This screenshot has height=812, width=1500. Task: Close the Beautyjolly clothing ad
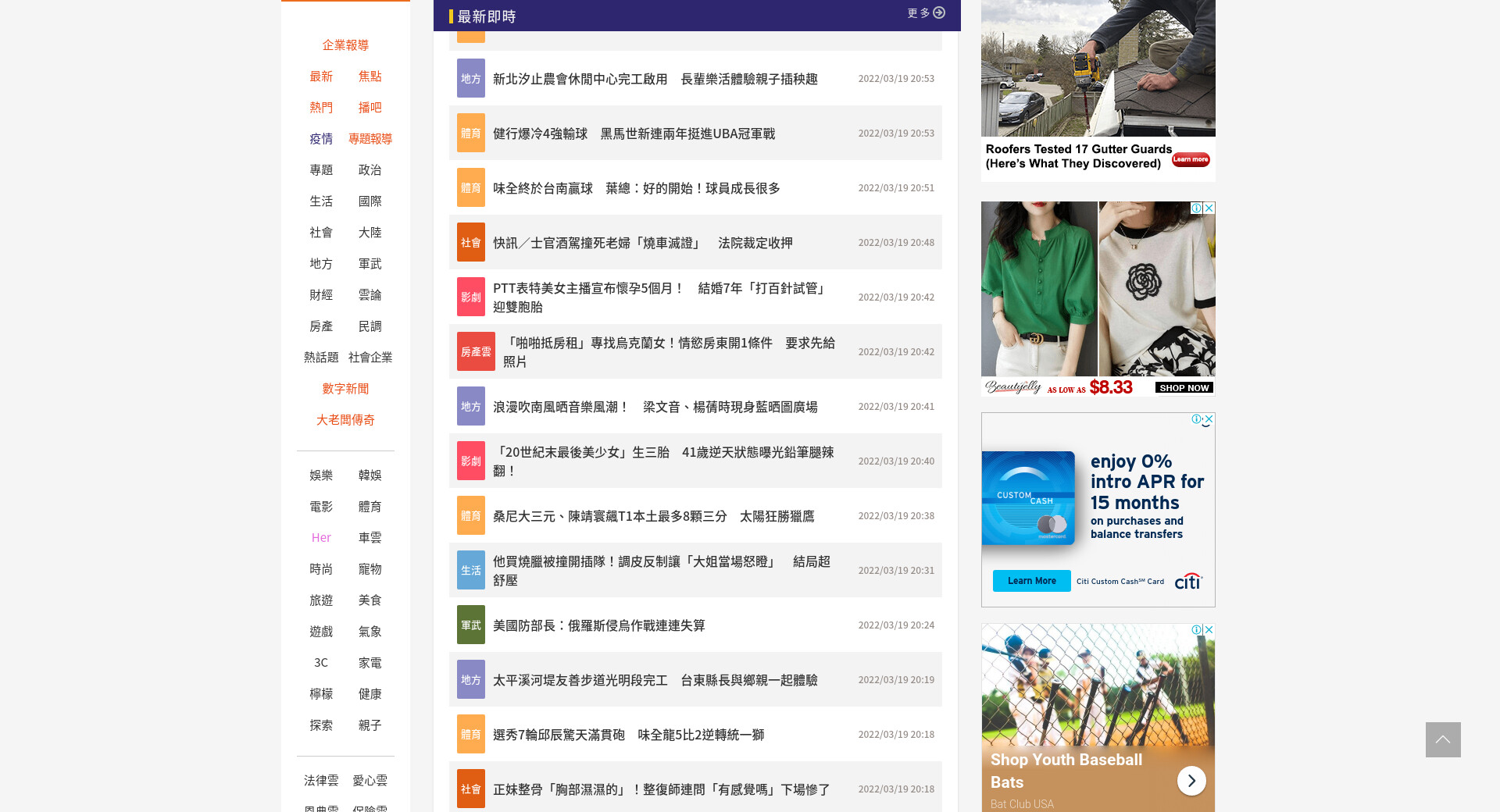tap(1209, 208)
